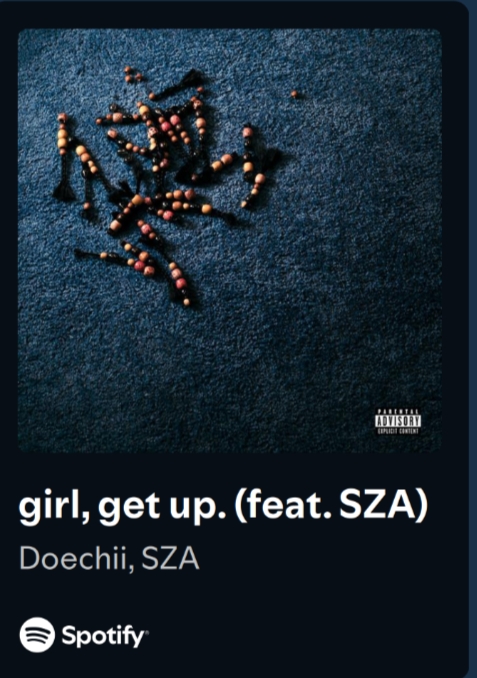This screenshot has width=477, height=678.
Task: Click the words get up. in the title
Action: coord(162,507)
